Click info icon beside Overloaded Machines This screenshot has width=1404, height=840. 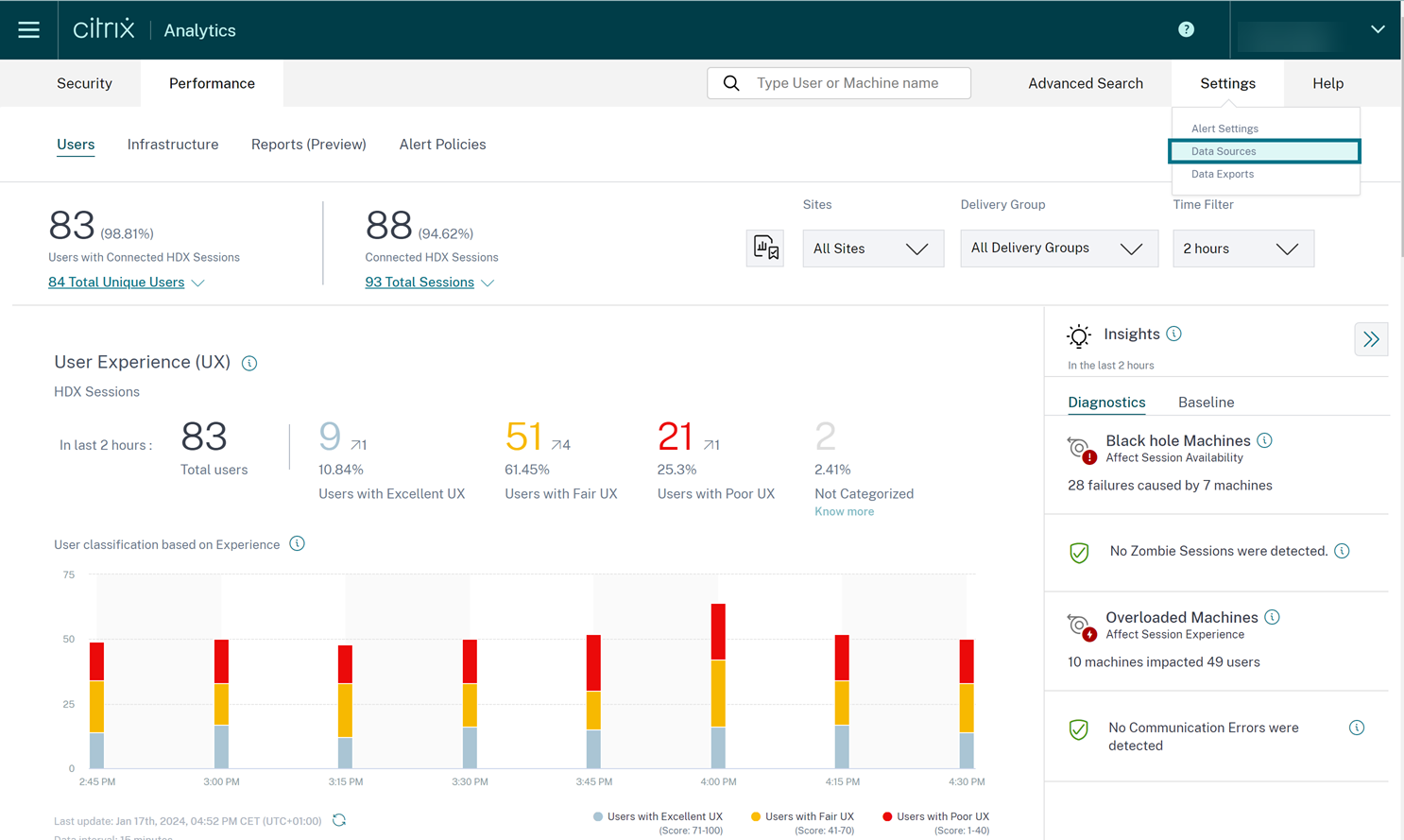(1272, 618)
